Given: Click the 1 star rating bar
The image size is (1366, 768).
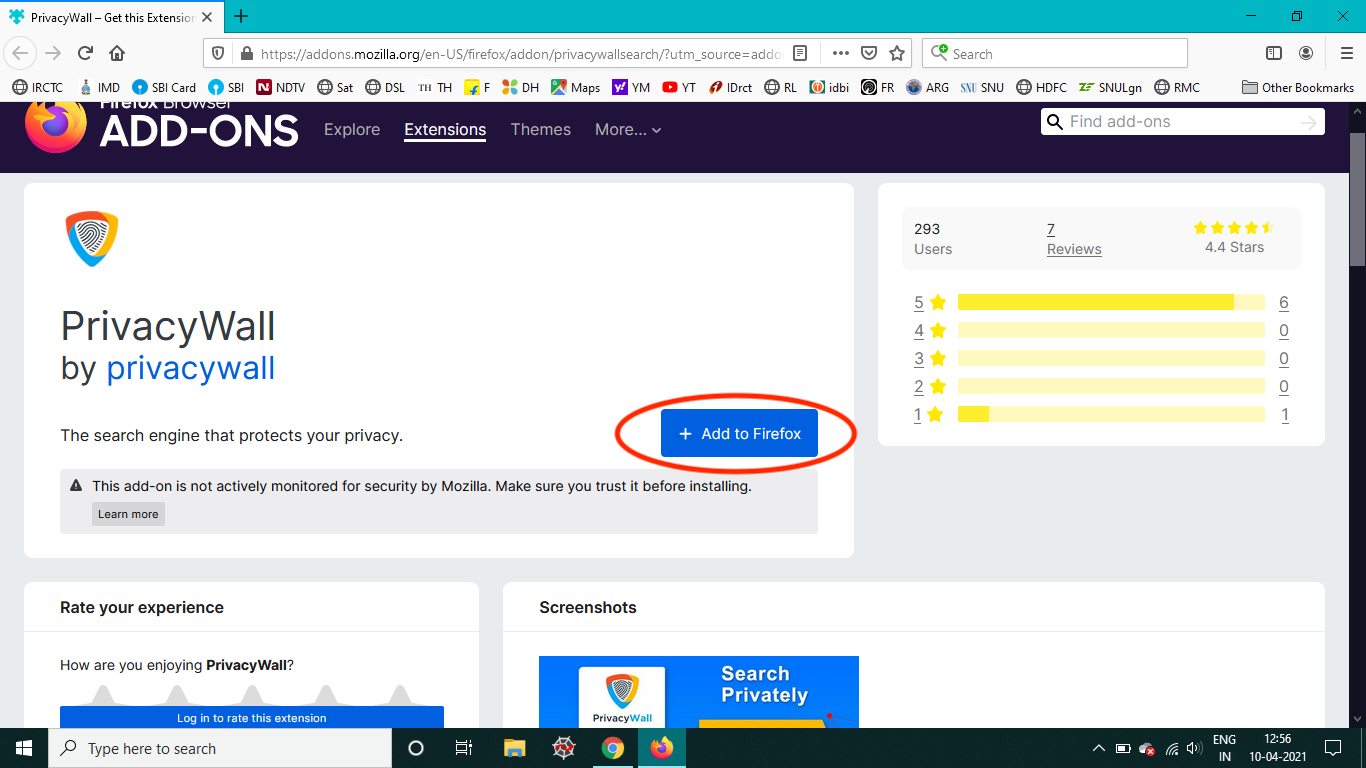Looking at the screenshot, I should (1111, 414).
